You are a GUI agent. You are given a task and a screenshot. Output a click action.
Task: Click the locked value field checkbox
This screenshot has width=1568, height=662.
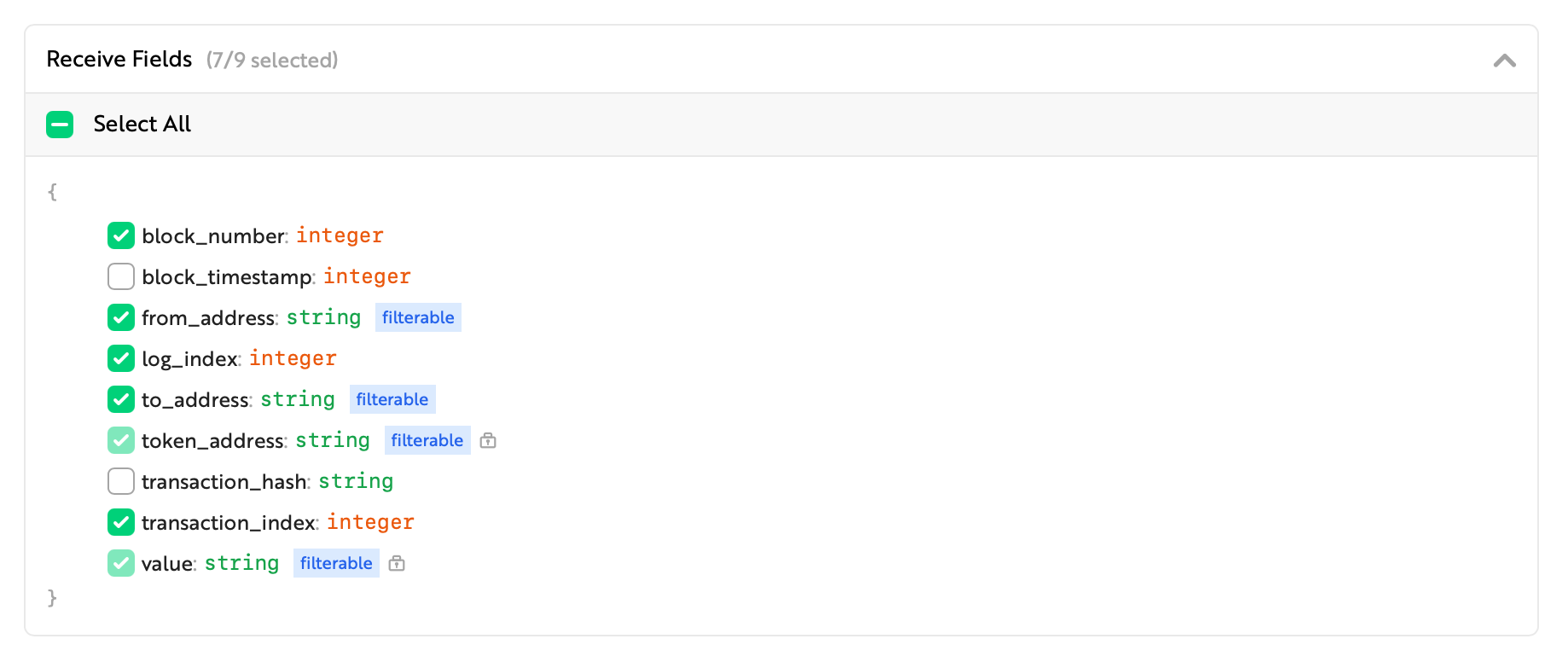point(121,563)
